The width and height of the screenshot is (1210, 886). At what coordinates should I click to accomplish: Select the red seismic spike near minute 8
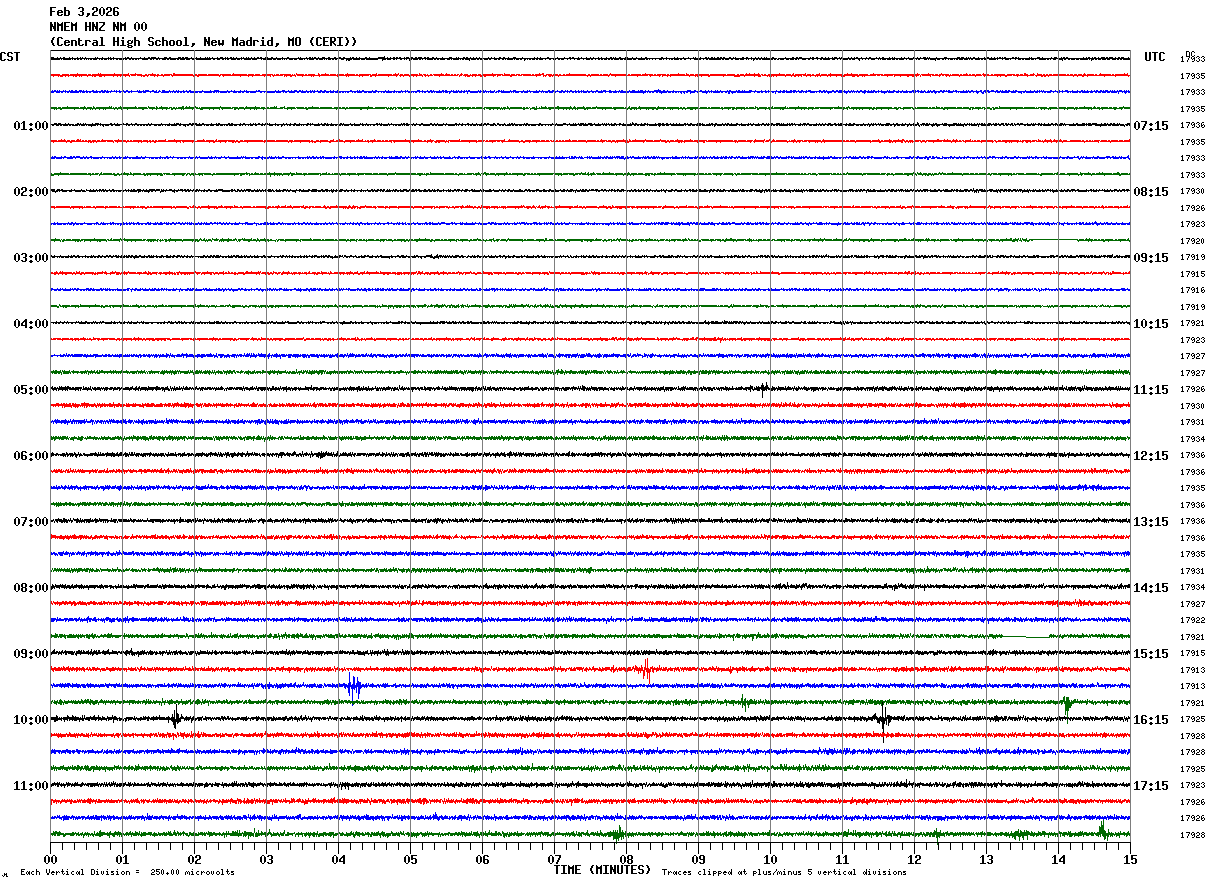point(644,670)
